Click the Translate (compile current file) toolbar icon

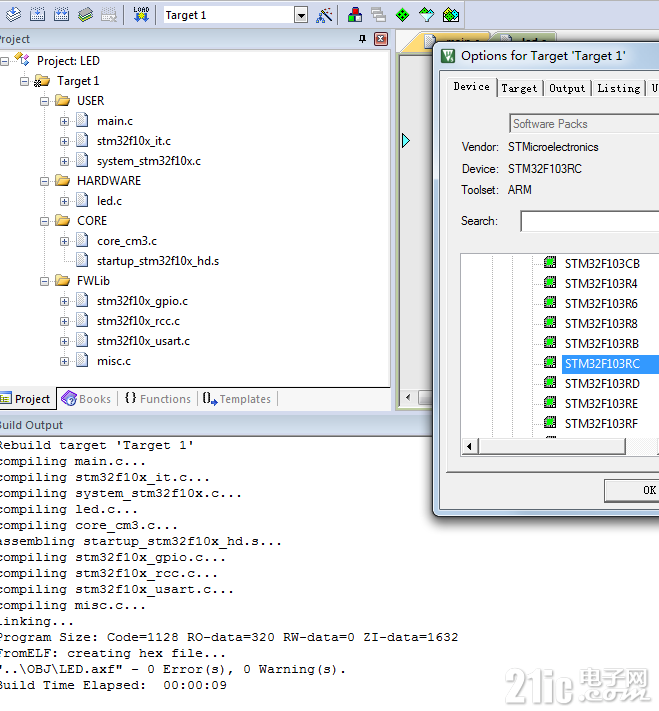13,15
